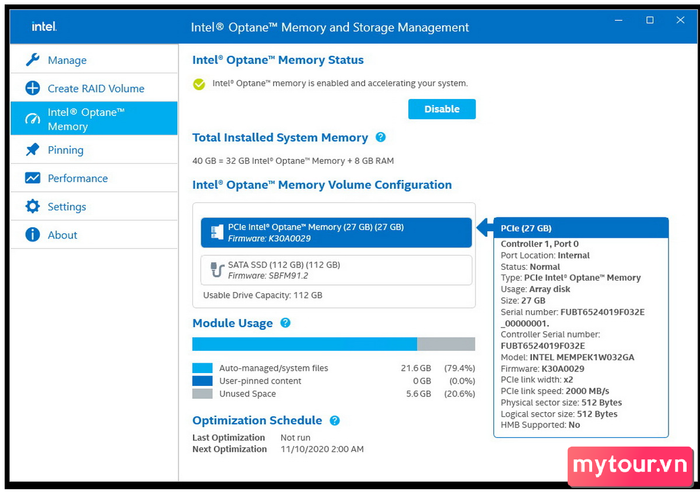Open the Performance menu item
The image size is (700, 496).
tap(77, 178)
